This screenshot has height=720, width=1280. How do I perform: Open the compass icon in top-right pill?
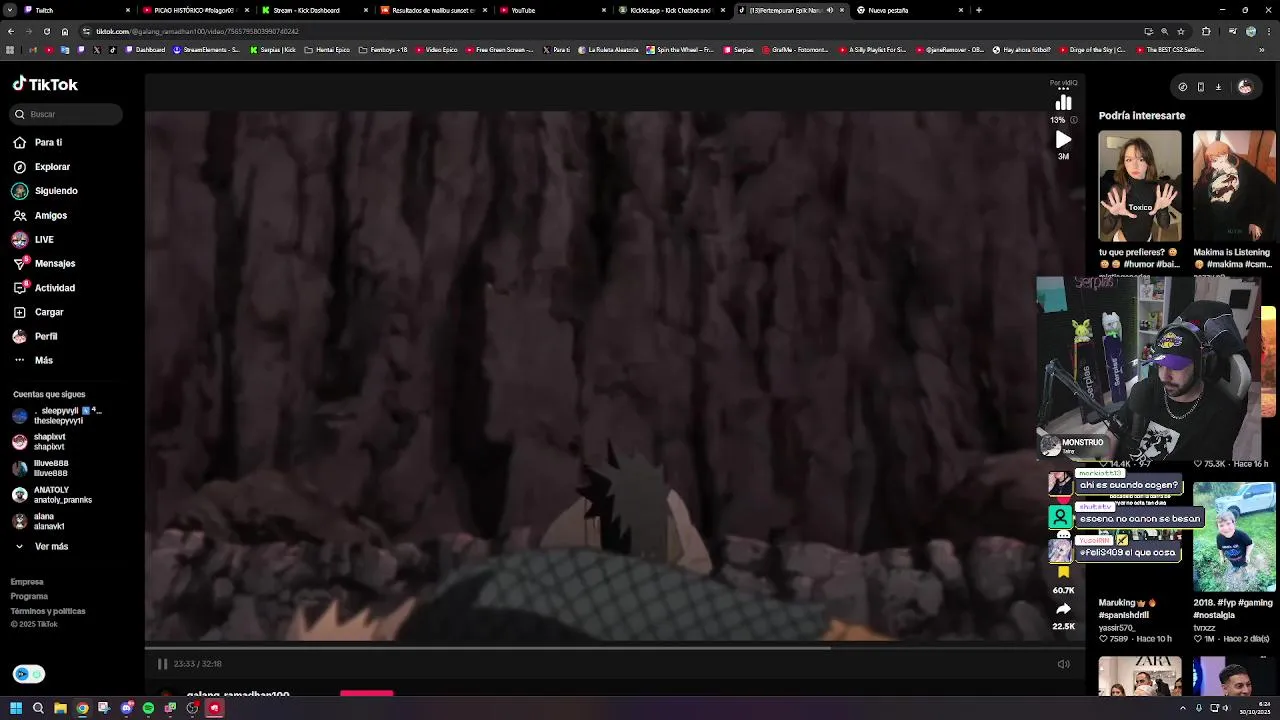coord(1183,87)
